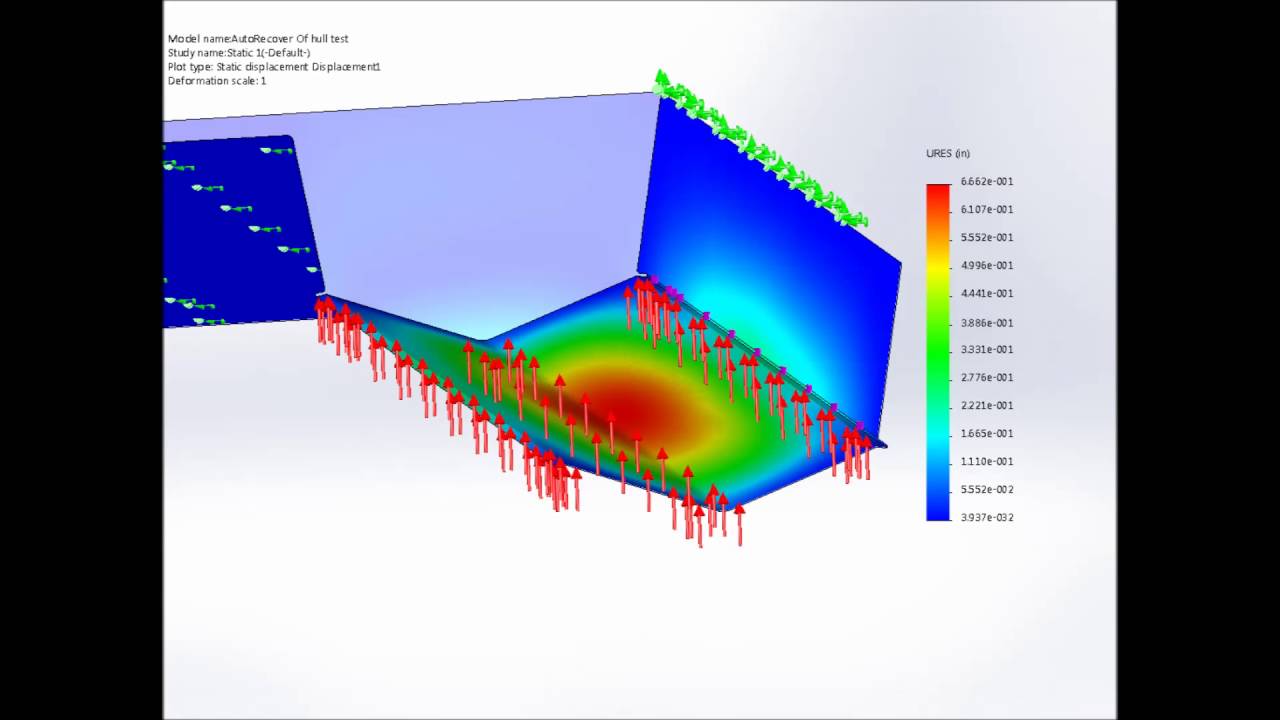Click legend value 1.110e-001
The width and height of the screenshot is (1280, 720).
pyautogui.click(x=987, y=462)
